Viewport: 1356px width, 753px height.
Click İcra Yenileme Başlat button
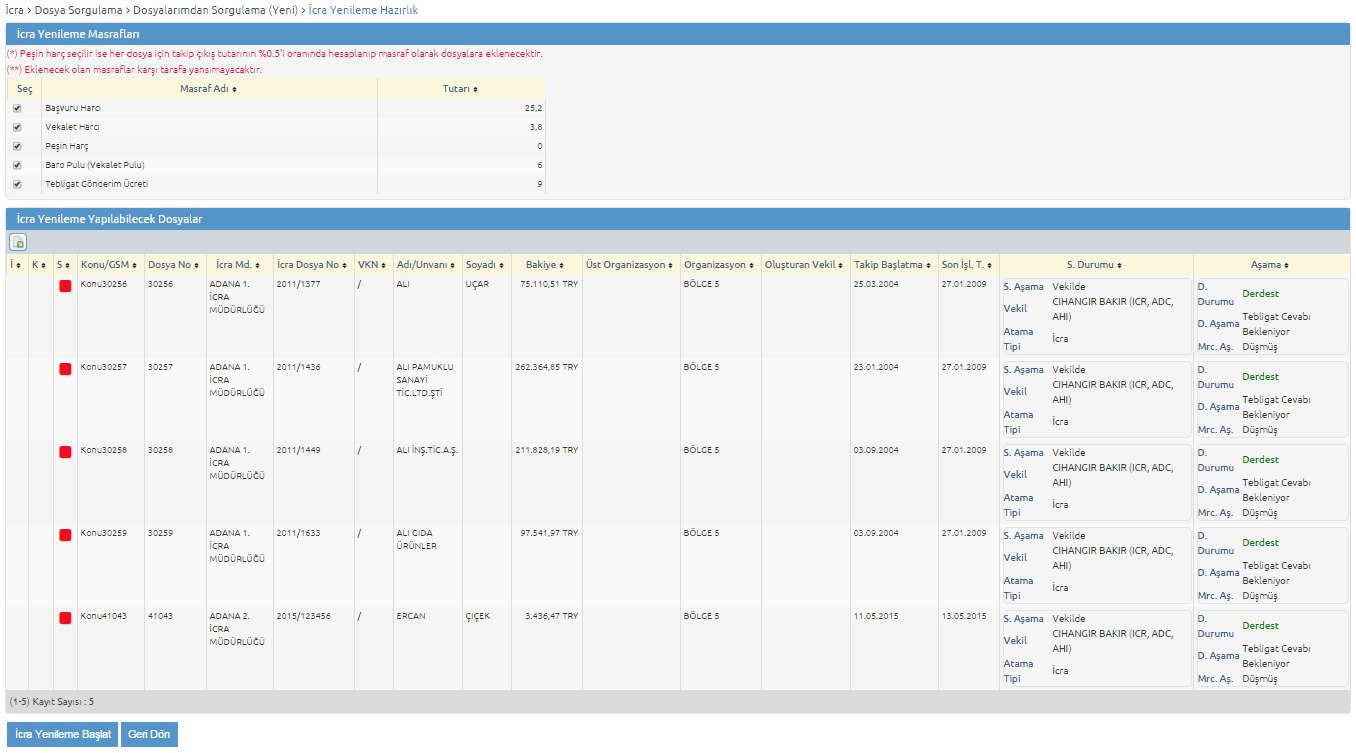(x=63, y=734)
